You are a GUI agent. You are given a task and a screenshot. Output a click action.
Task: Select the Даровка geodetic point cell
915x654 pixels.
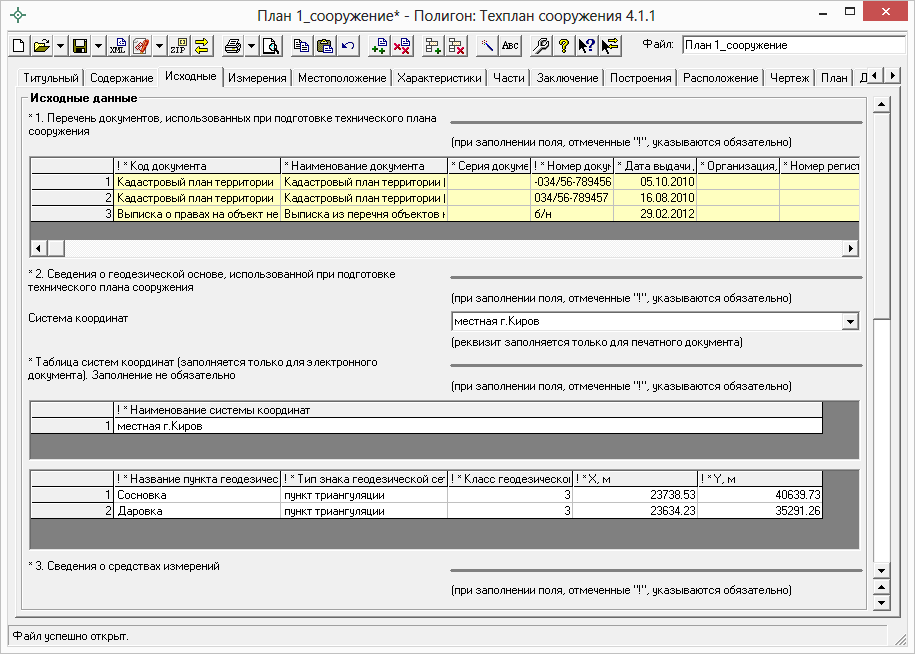click(x=197, y=511)
